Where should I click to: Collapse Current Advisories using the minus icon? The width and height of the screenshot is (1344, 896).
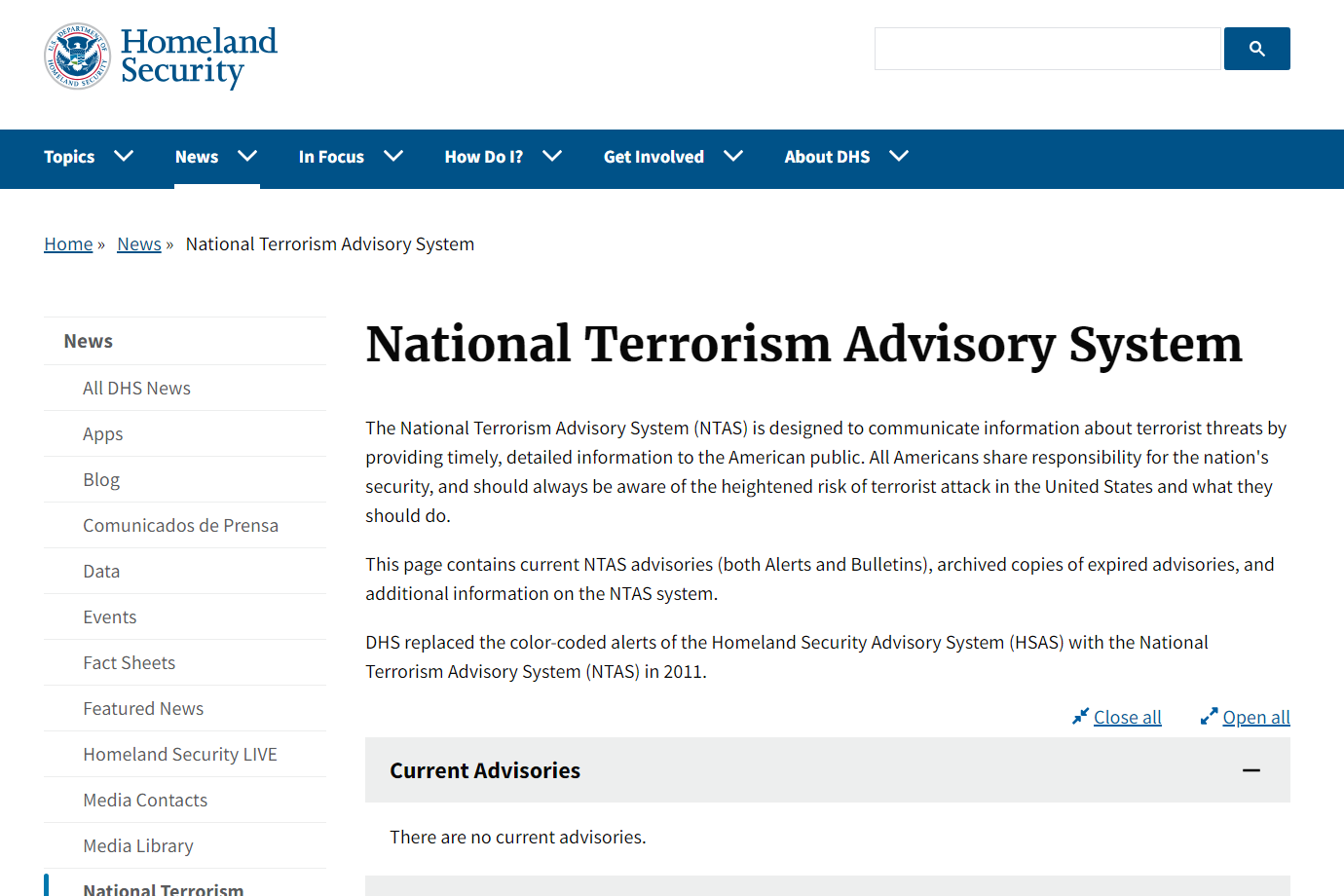[x=1251, y=770]
